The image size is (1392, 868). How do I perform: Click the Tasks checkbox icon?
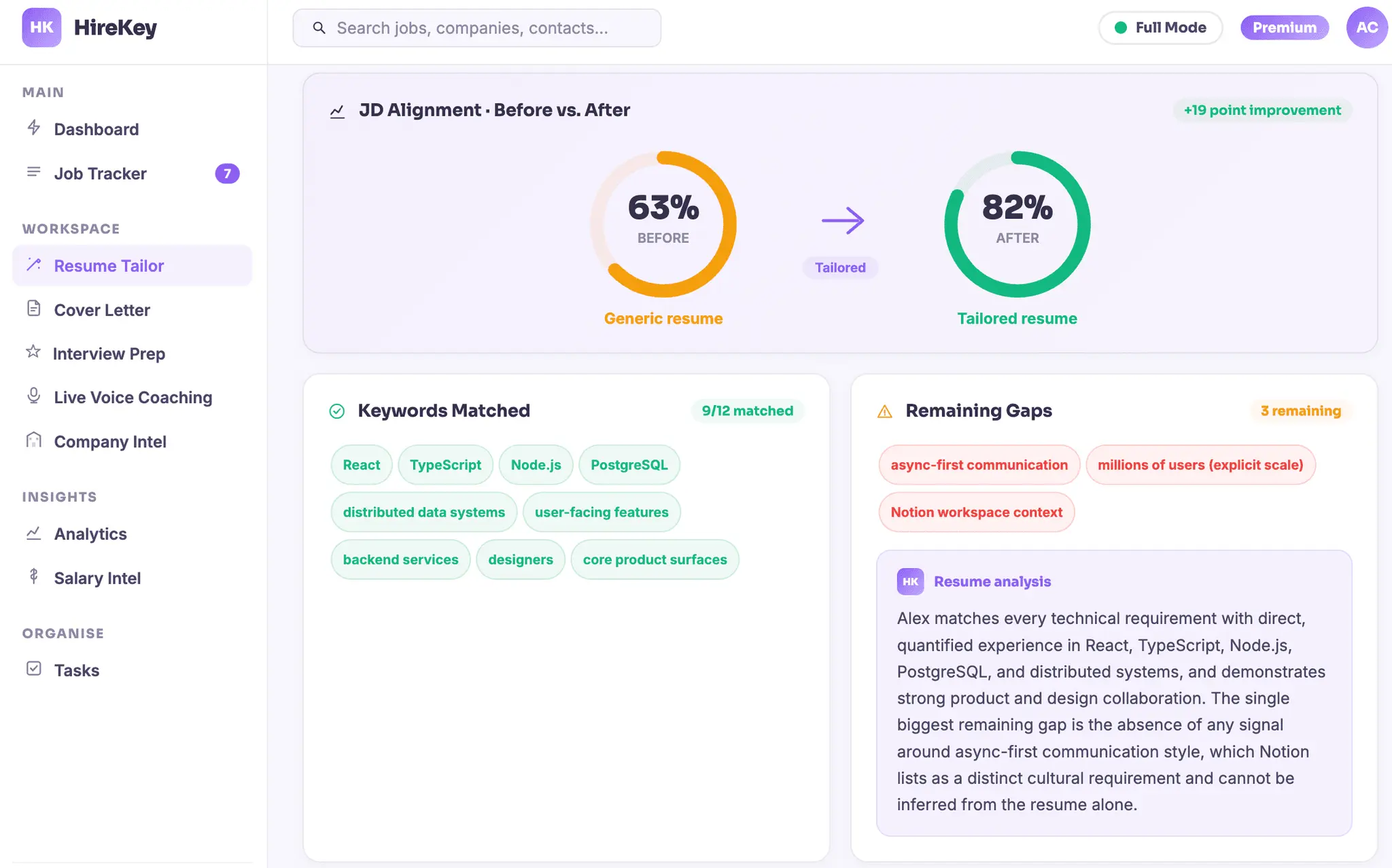click(x=33, y=669)
